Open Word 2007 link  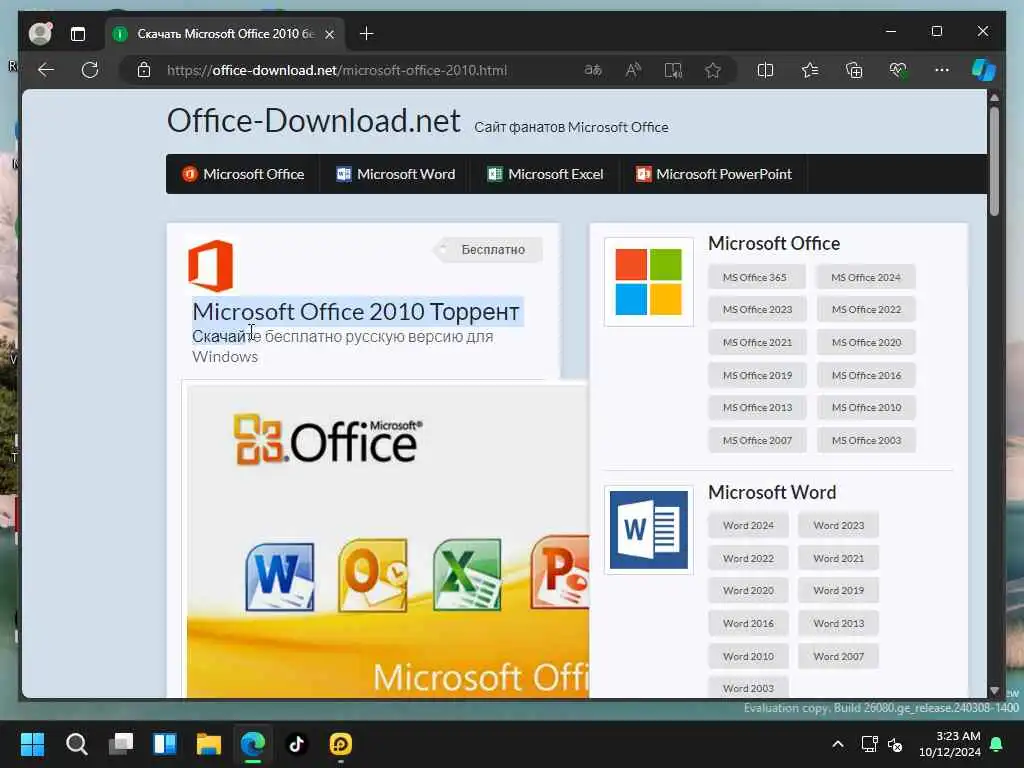[839, 656]
